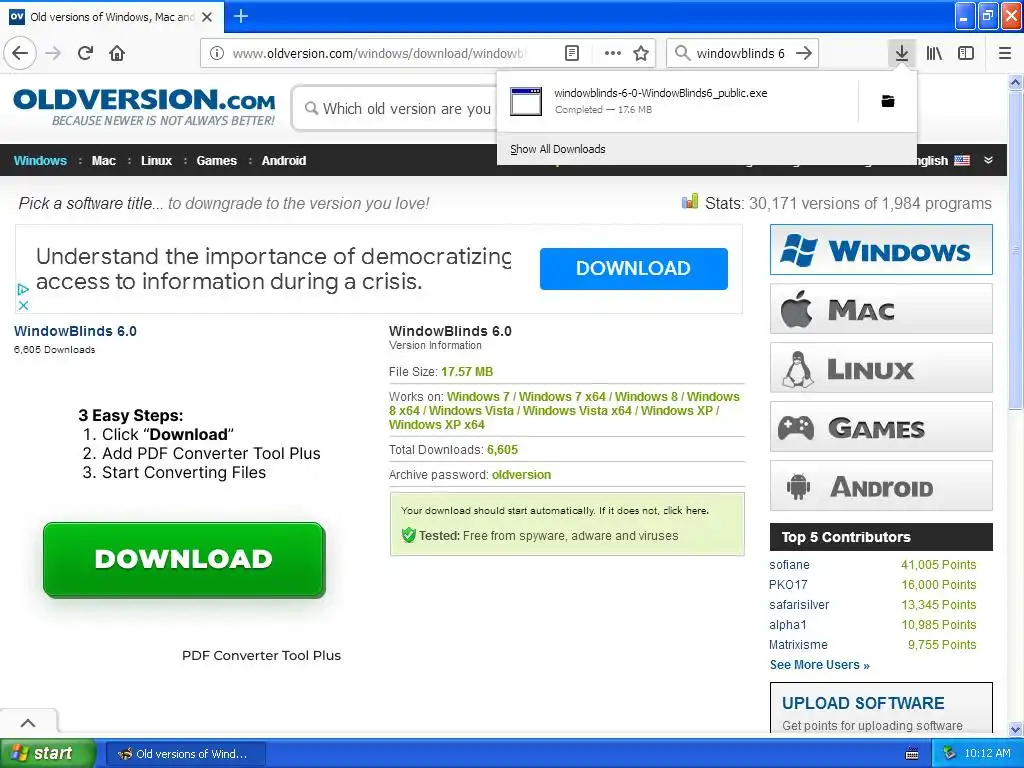
Task: Open contributor alpha1 profile
Action: coord(788,625)
